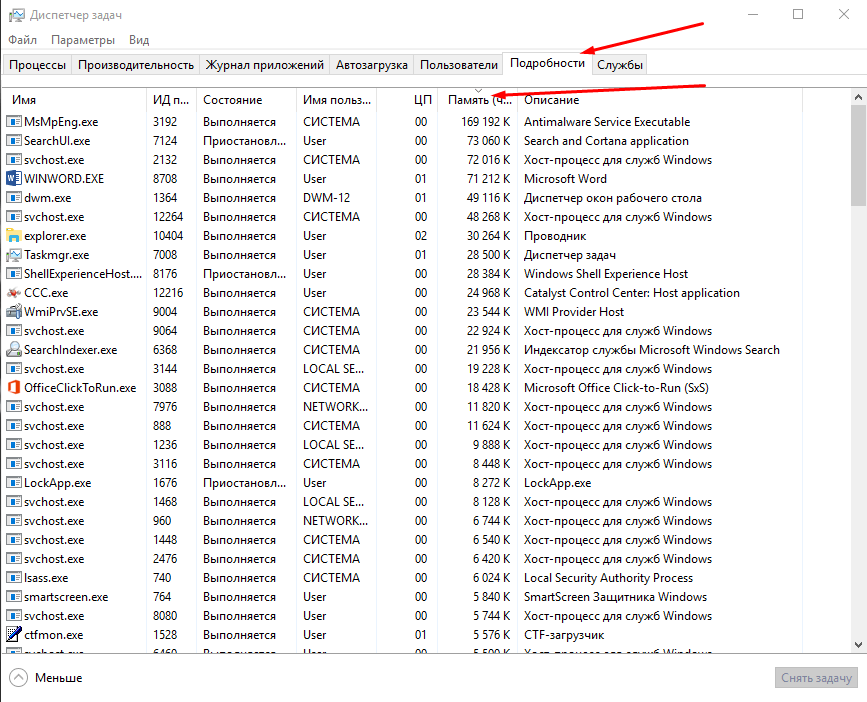Select PID 10404 cell

coord(168,235)
